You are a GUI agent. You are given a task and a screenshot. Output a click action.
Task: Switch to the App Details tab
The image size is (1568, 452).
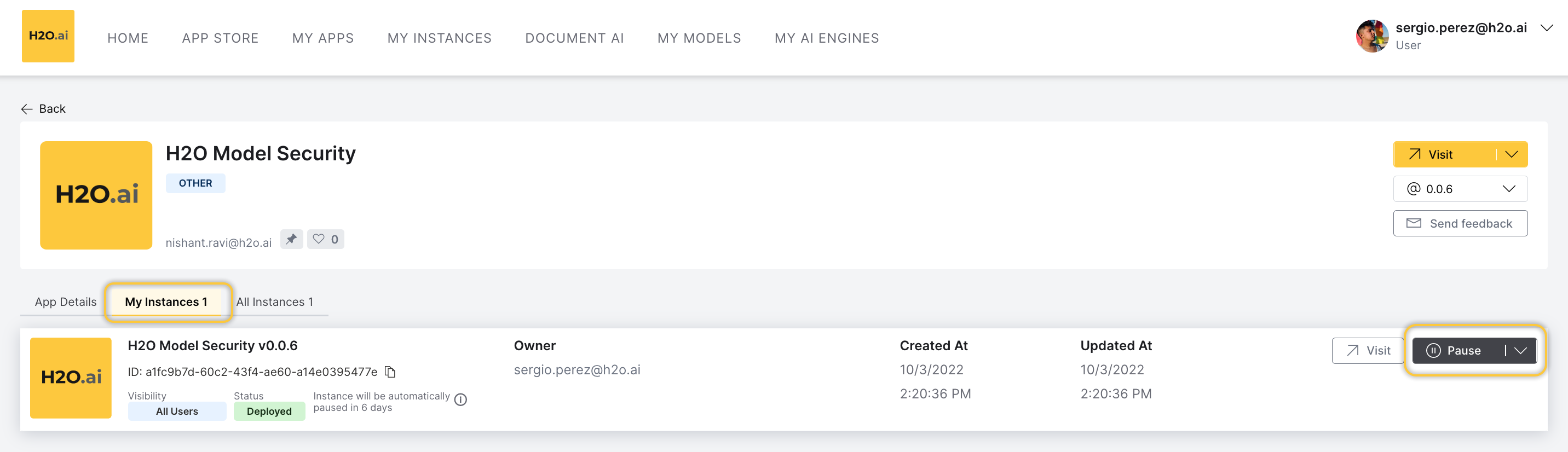click(x=65, y=302)
